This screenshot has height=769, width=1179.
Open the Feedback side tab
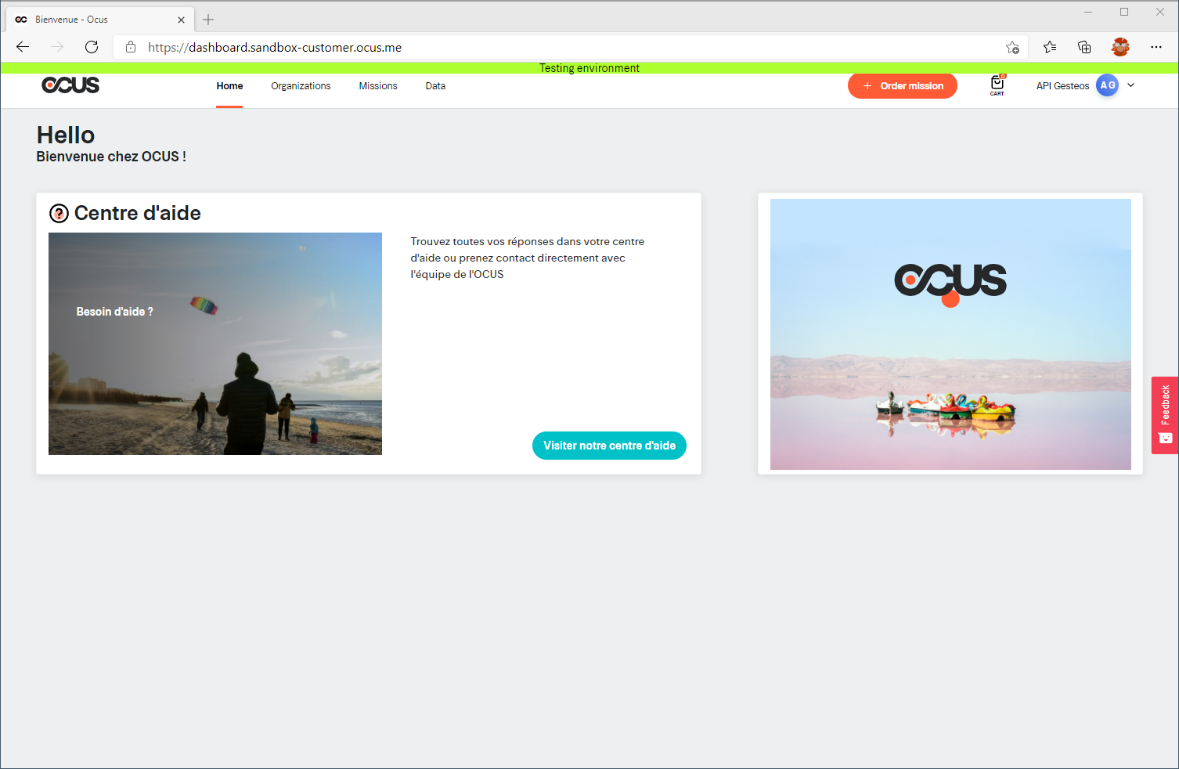1164,414
